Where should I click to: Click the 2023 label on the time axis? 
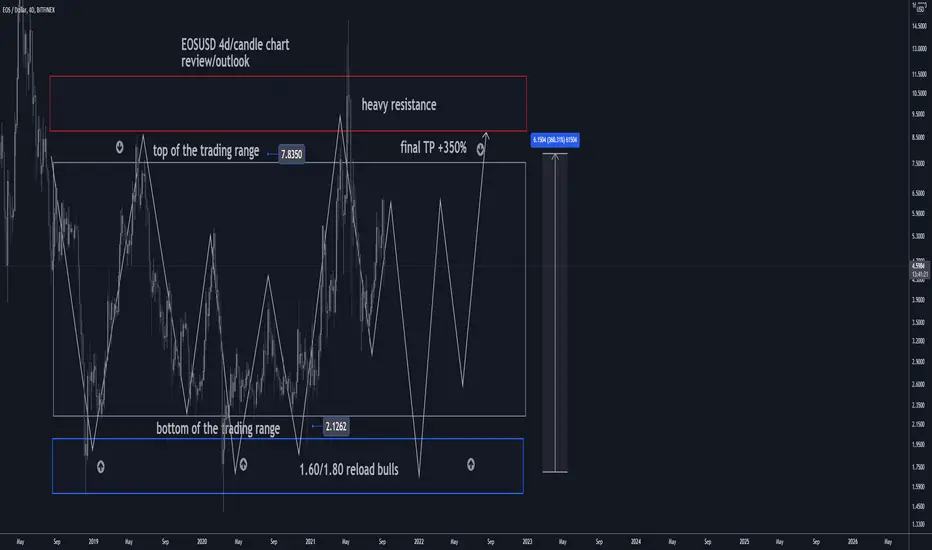527,542
